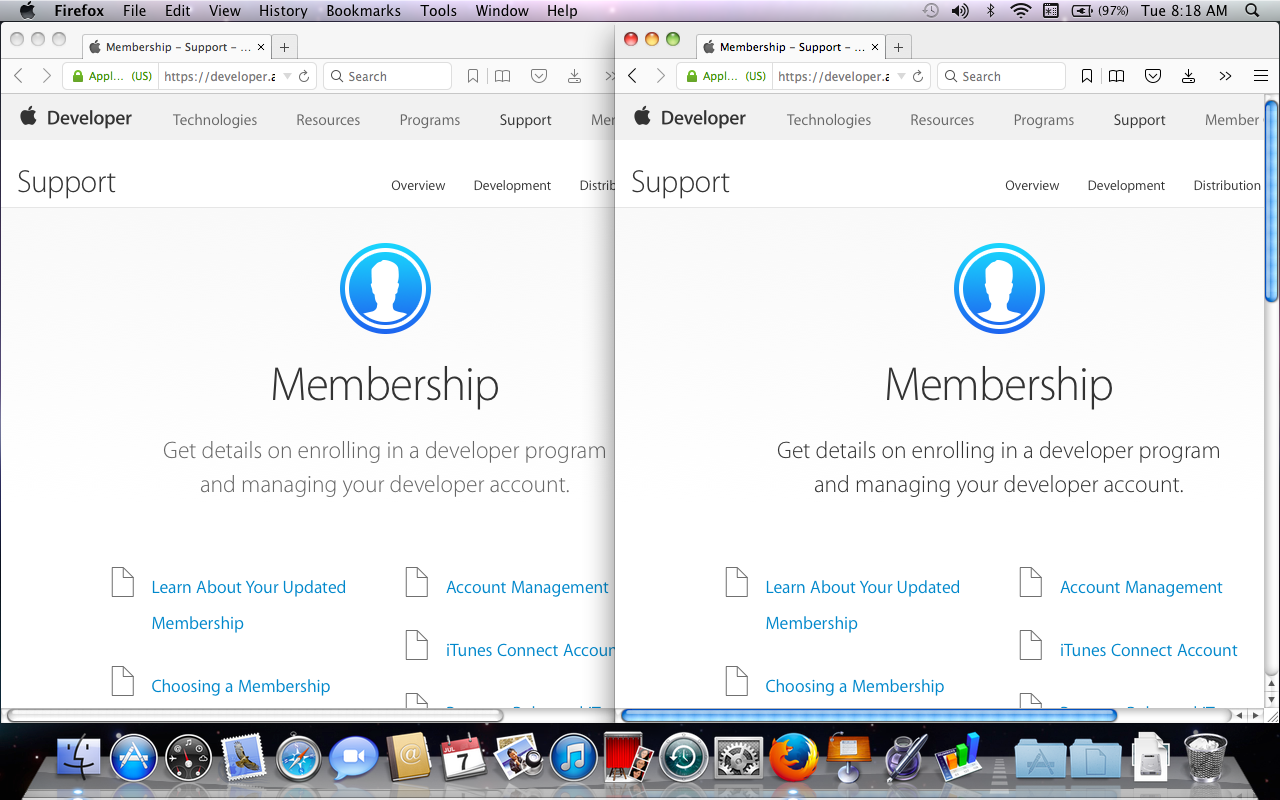Click Apple Developer logo in left window
Screen dimensions: 1280x800
(x=76, y=118)
